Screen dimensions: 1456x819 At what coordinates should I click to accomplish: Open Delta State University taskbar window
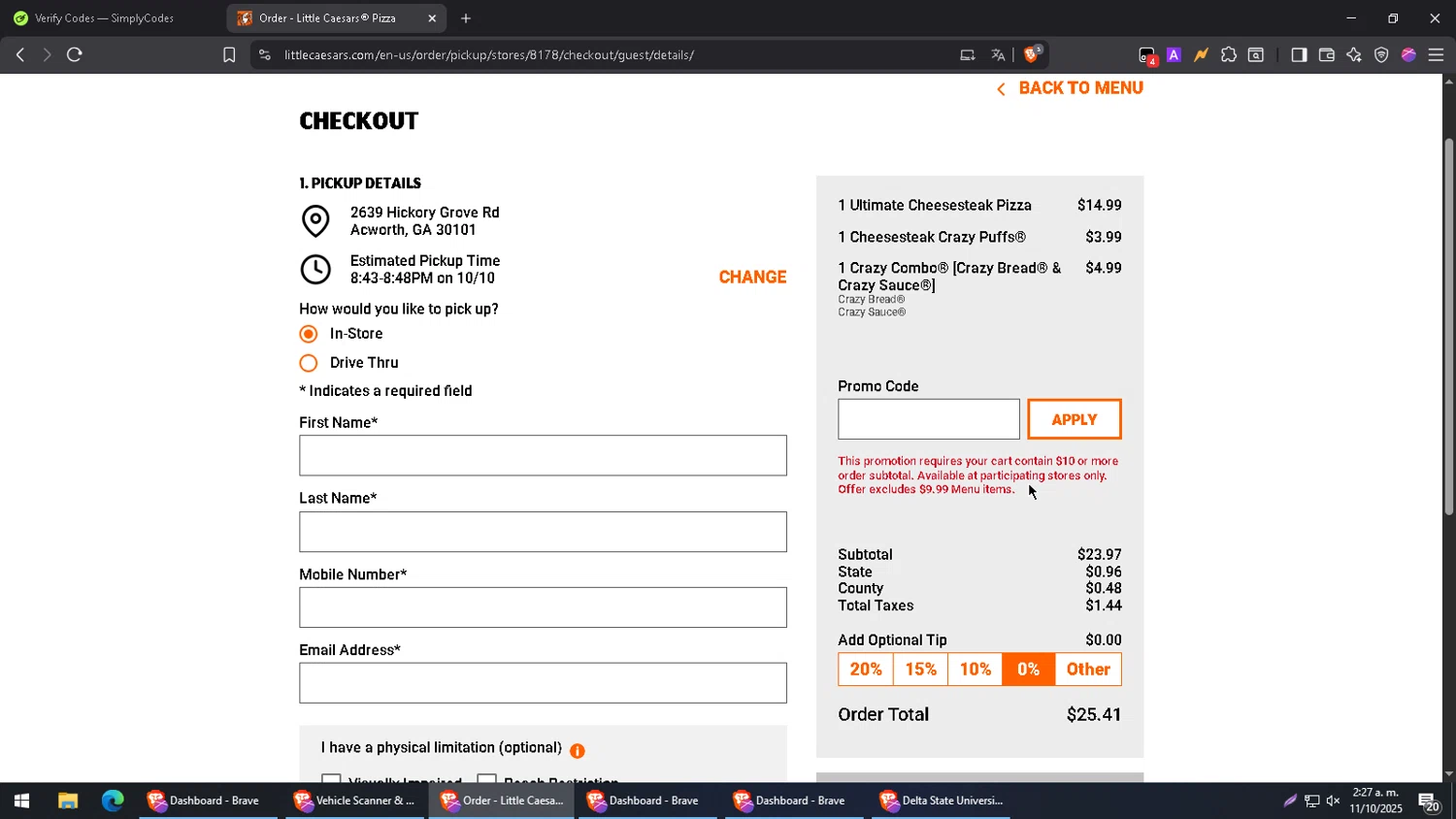(941, 801)
